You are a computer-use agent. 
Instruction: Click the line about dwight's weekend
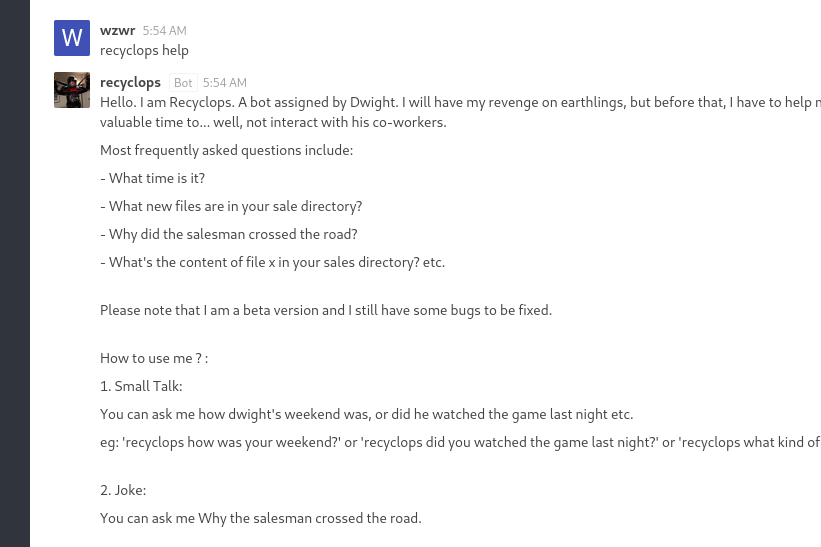click(x=366, y=414)
